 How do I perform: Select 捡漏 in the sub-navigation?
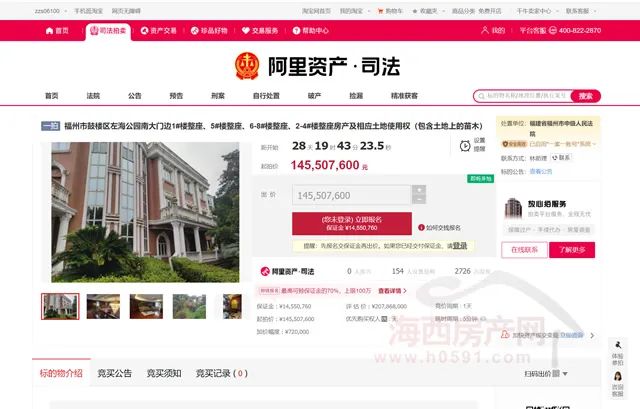[x=356, y=96]
